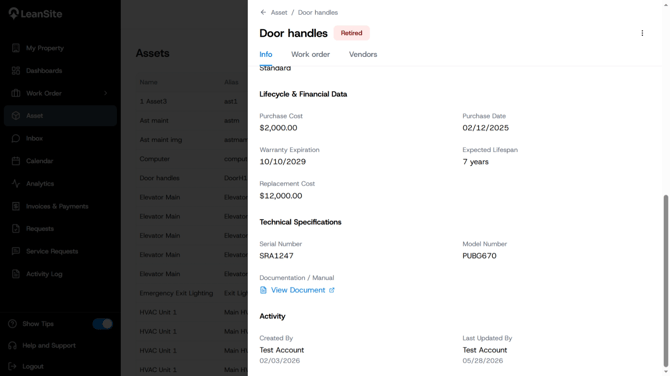Click the Lifecycle & Financial Data heading

tap(303, 94)
